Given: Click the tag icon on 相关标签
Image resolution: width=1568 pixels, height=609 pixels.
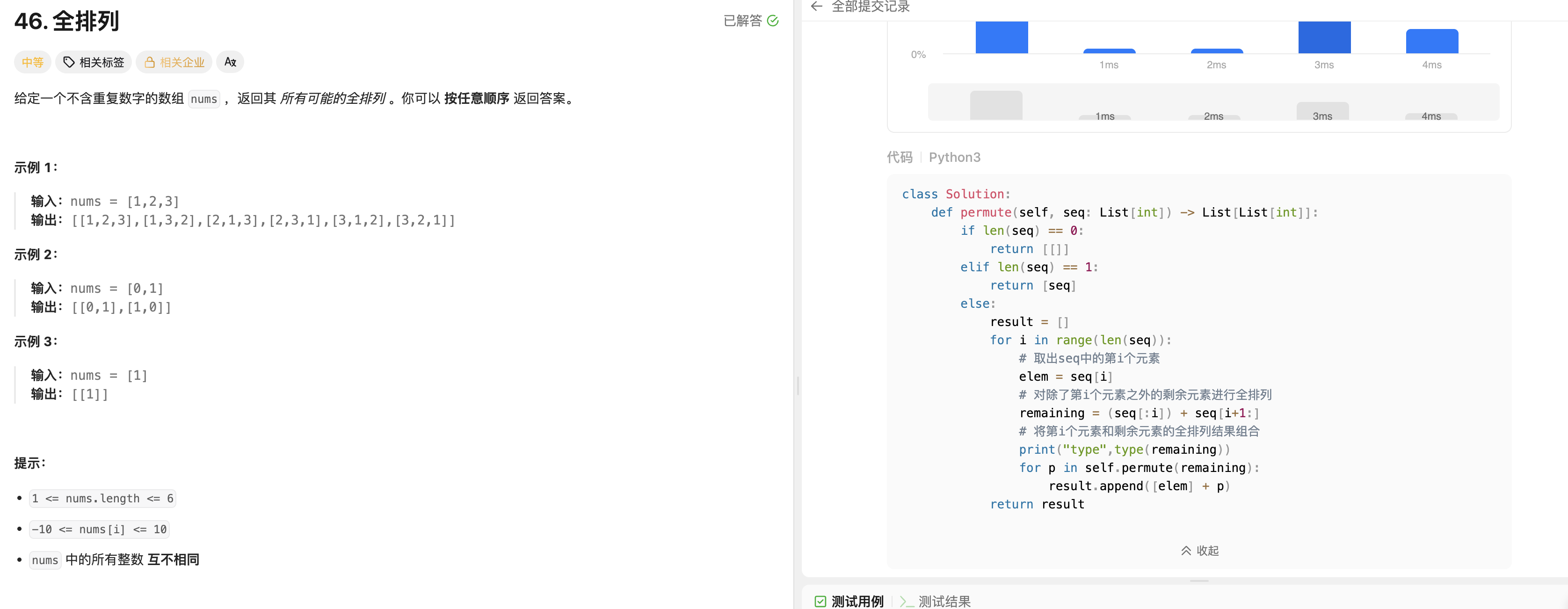Looking at the screenshot, I should coord(69,62).
